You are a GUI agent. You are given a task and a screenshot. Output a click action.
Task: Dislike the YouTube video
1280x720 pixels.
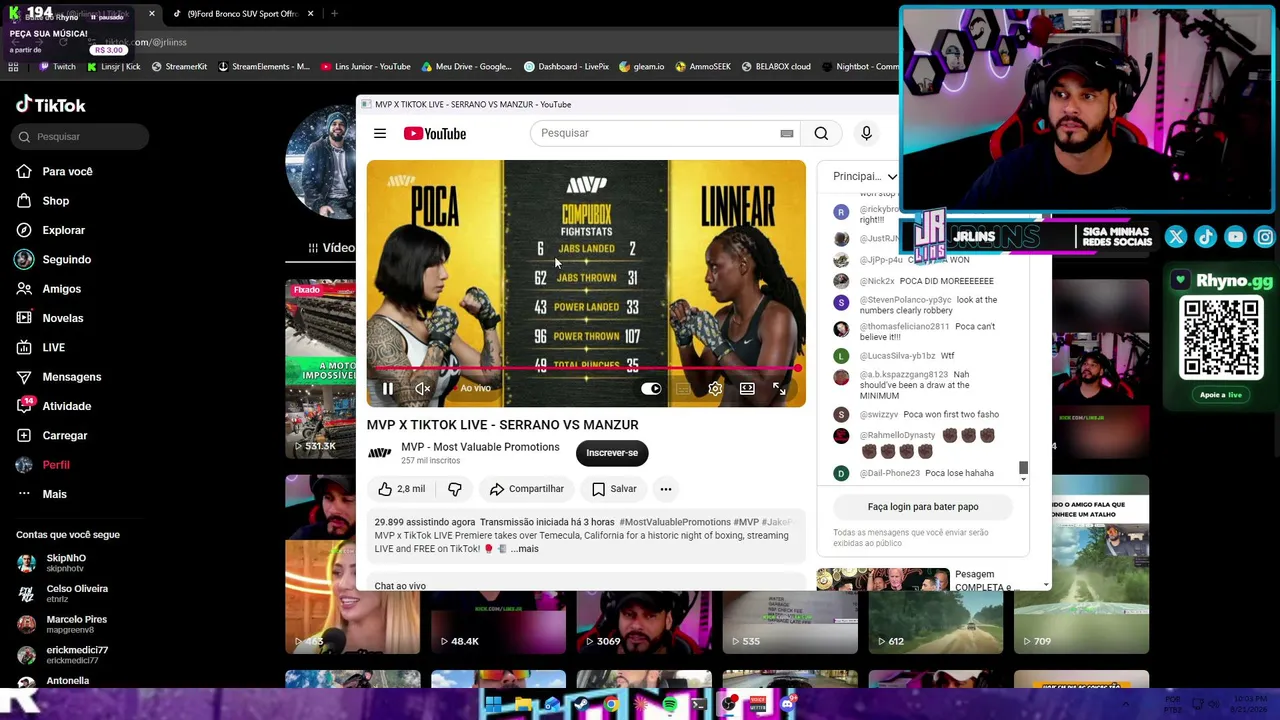coord(454,489)
